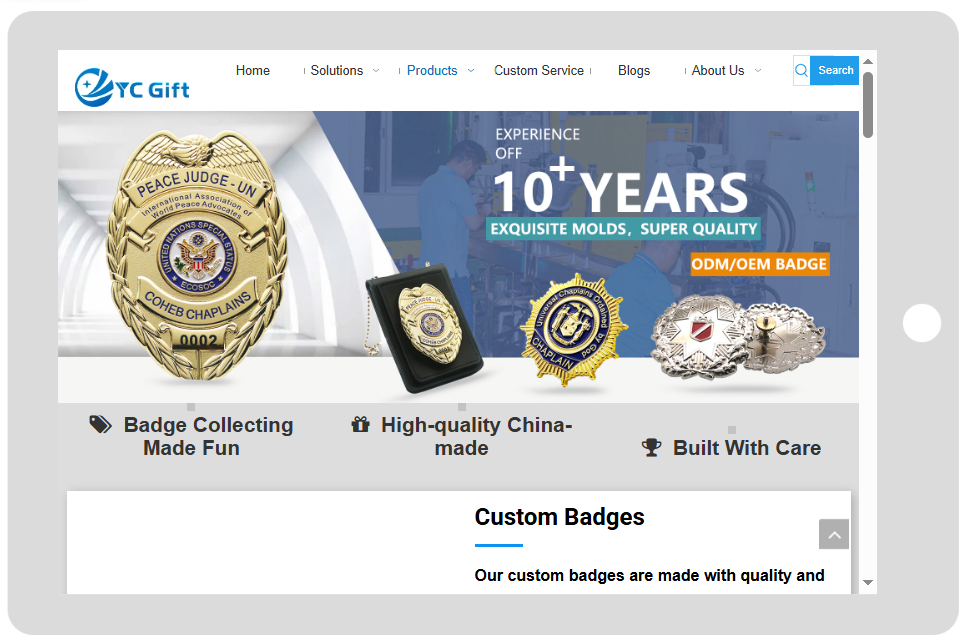Click the vertical scrollbar thumb
The width and height of the screenshot is (969, 639).
[868, 105]
